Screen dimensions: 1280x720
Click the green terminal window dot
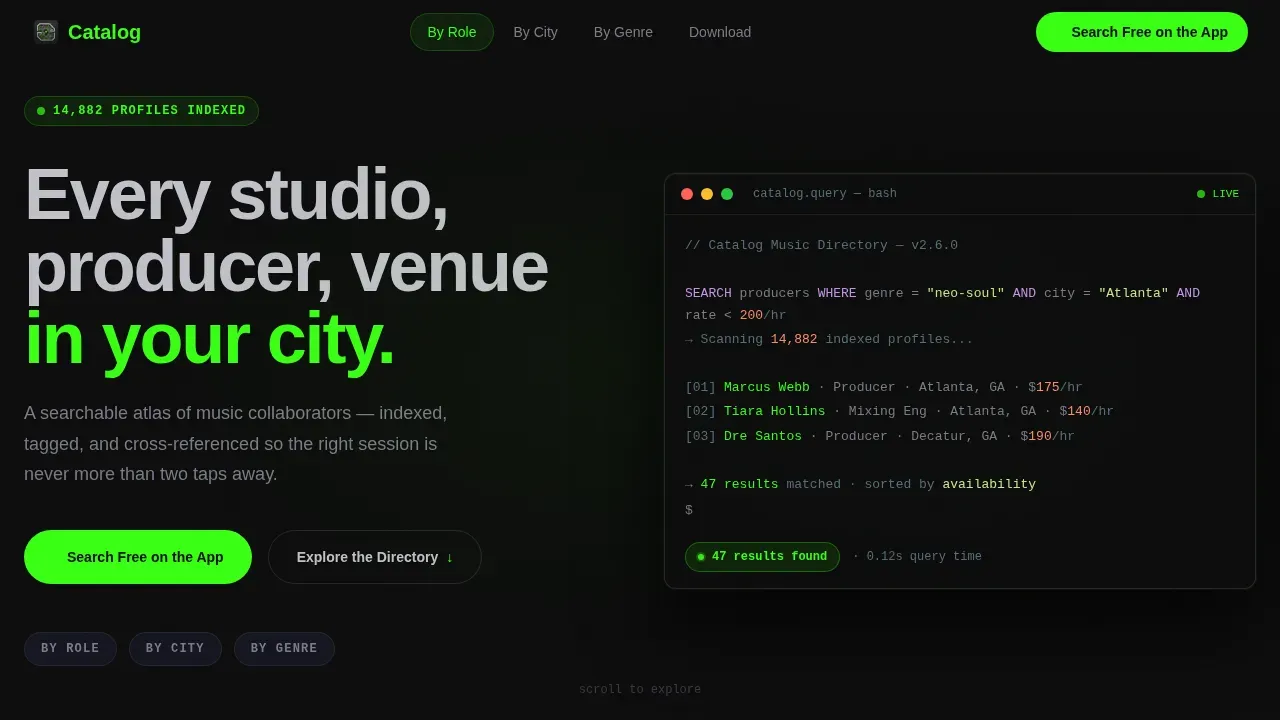coord(727,194)
